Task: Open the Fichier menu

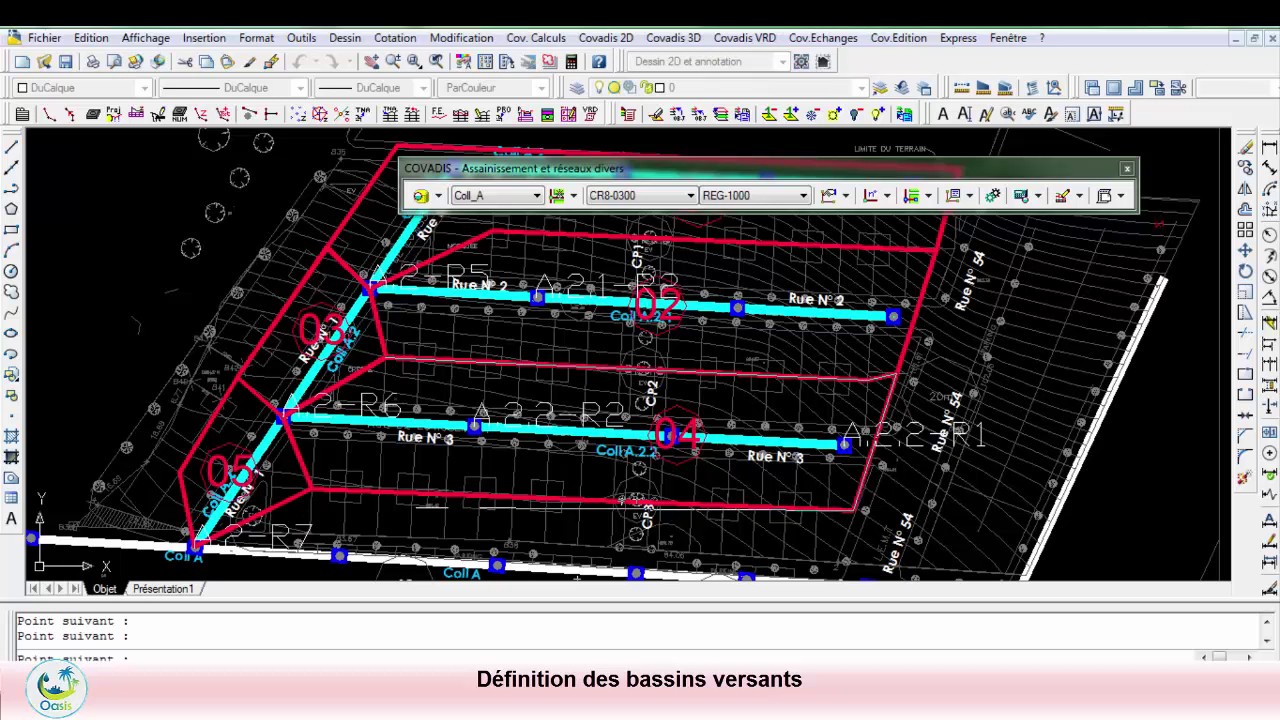Action: pyautogui.click(x=44, y=38)
